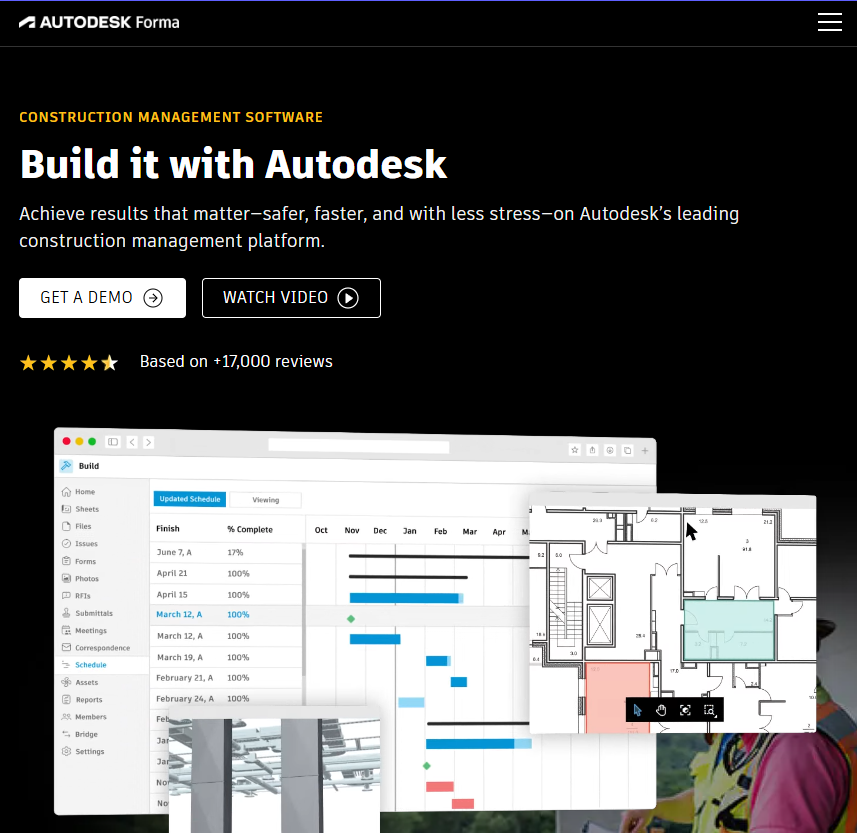The image size is (857, 833).
Task: Click the Autodesk Forma logo
Action: [99, 22]
